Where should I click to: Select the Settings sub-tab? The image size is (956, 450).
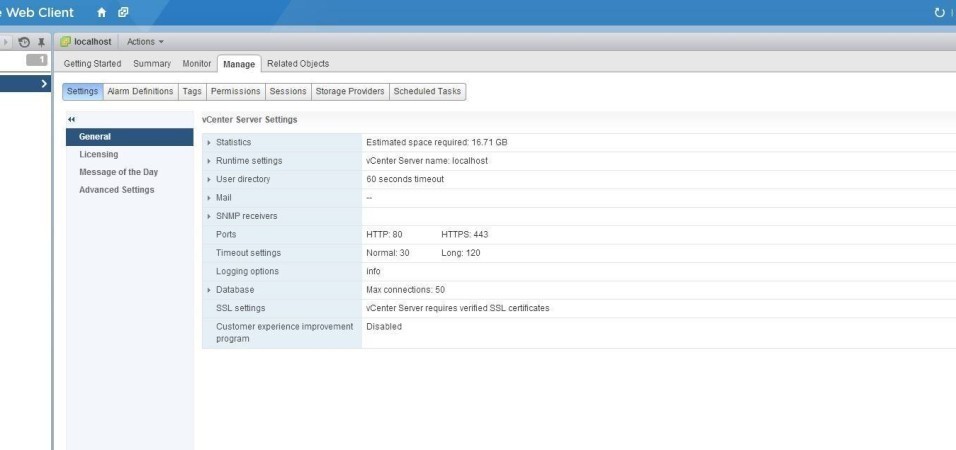[x=82, y=91]
